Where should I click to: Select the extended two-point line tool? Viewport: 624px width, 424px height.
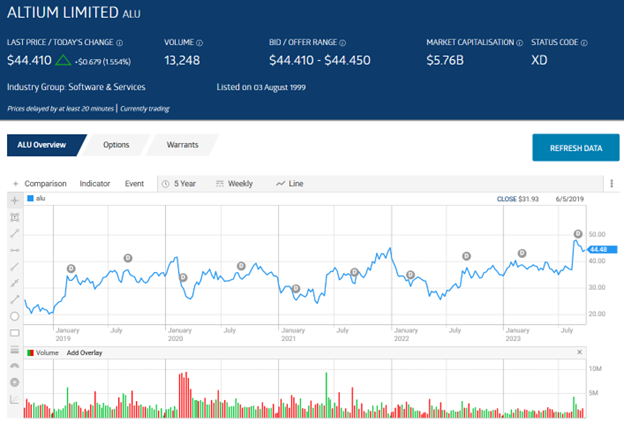[15, 283]
